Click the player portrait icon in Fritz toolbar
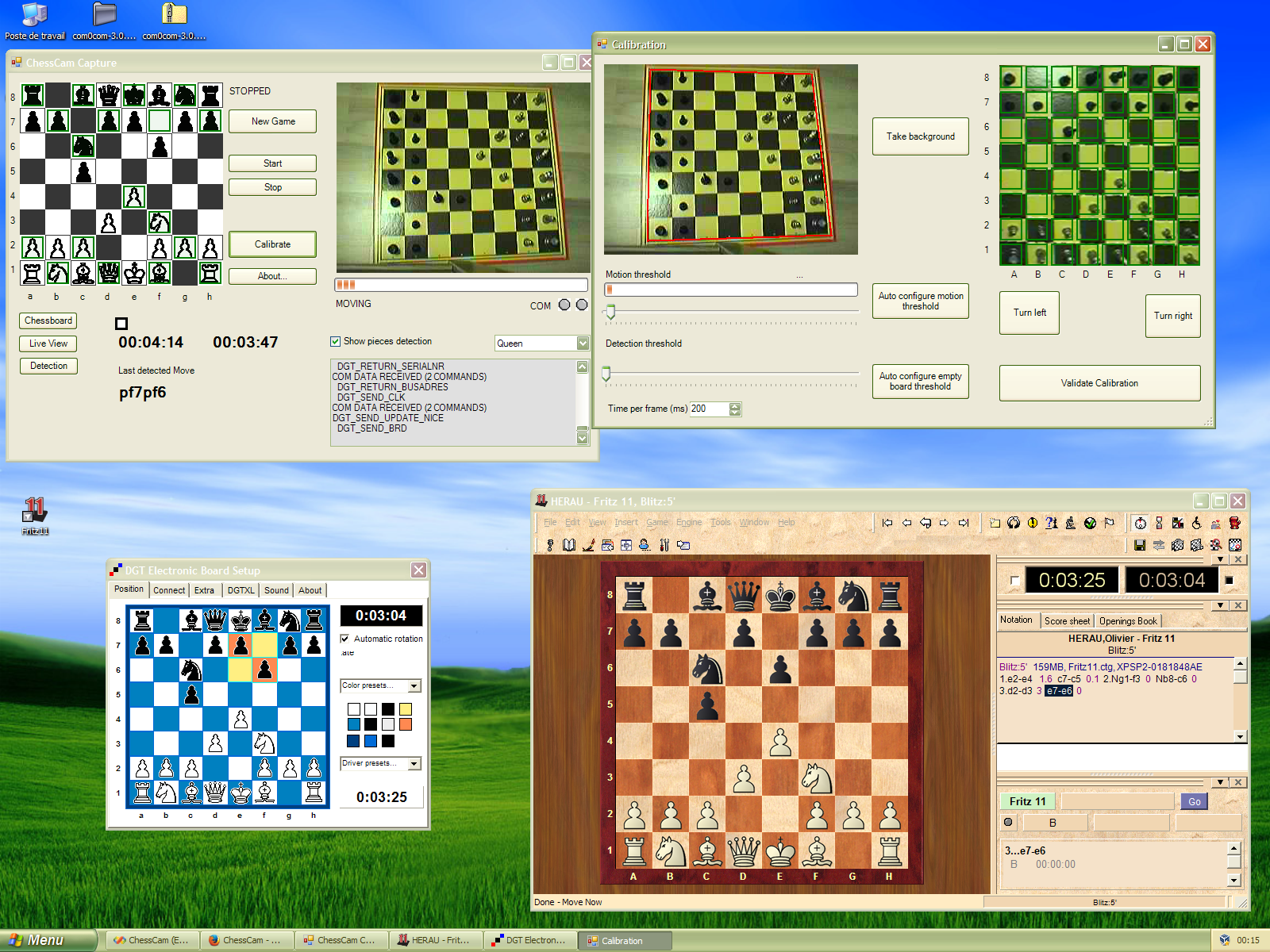The image size is (1270, 952). pyautogui.click(x=645, y=545)
